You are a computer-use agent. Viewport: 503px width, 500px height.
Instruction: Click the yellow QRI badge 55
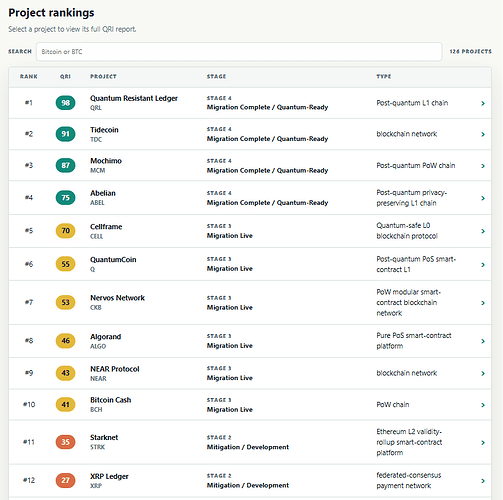(x=65, y=264)
